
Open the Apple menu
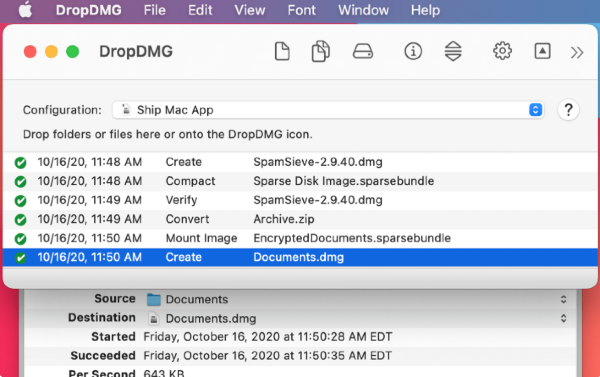coord(25,10)
